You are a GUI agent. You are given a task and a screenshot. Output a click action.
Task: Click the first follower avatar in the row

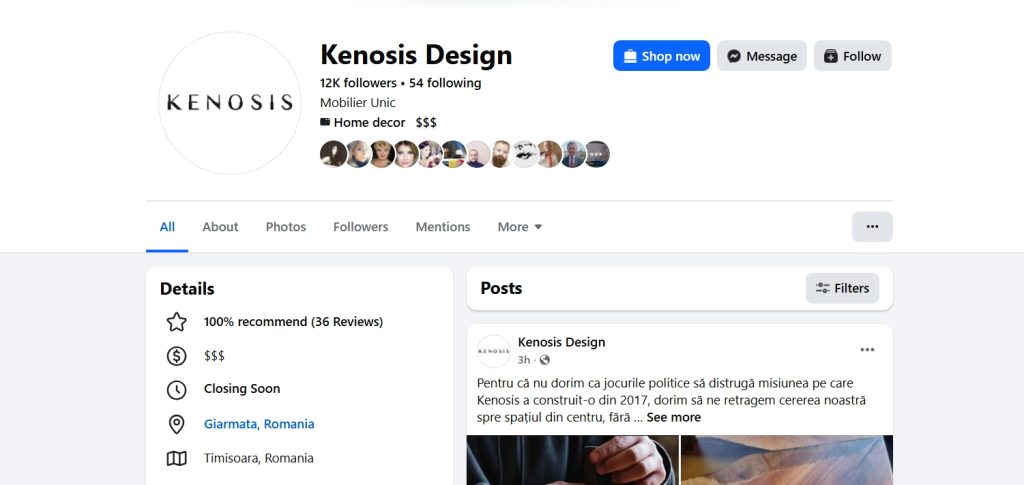point(333,154)
